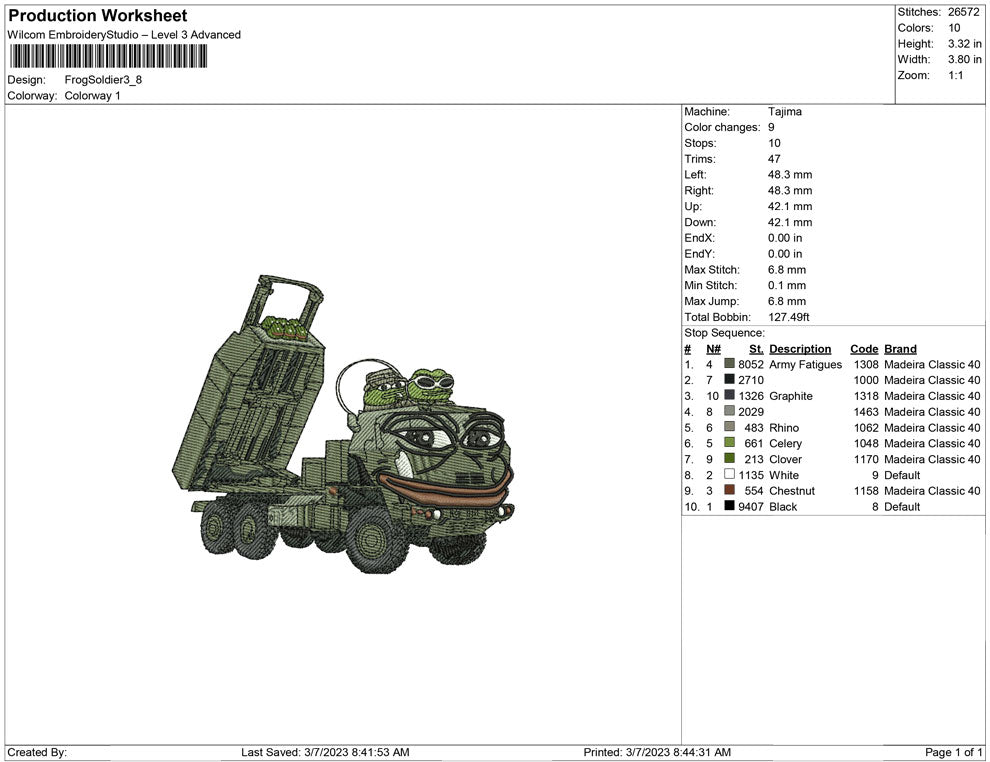Click the barcode under the worksheet title
This screenshot has height=762, width=990.
(x=107, y=56)
